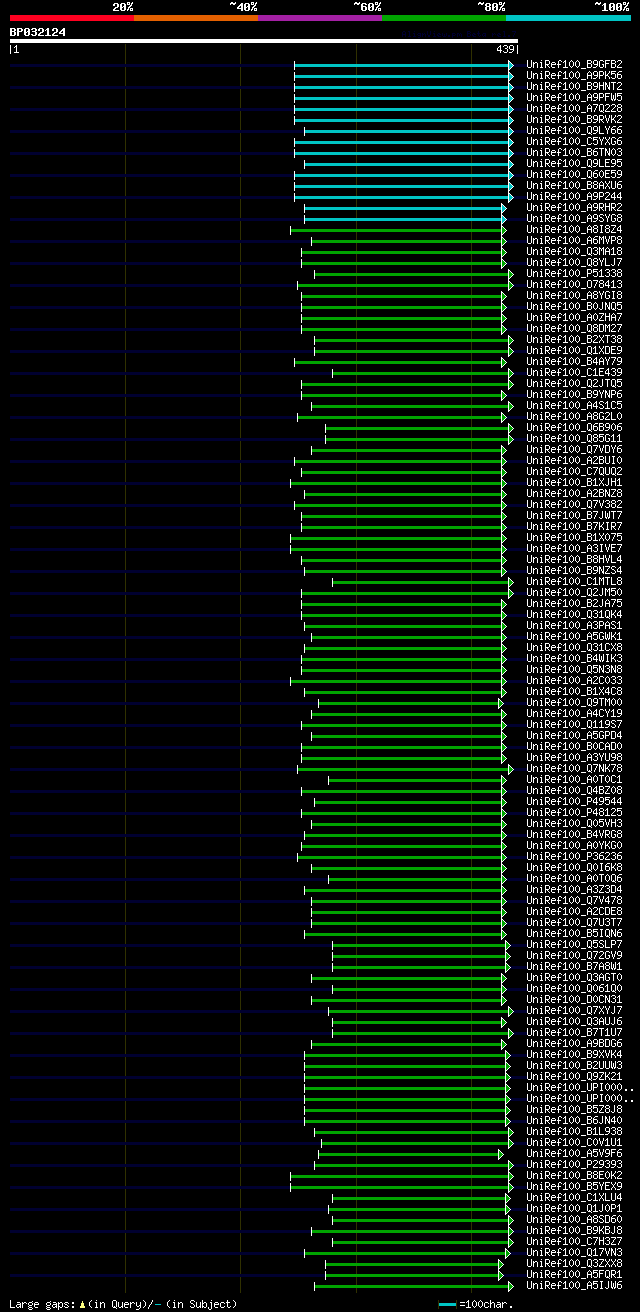This screenshot has width=640, height=1312.
Task: Select the UniRef100_Q6B906 label
Action: 574,428
